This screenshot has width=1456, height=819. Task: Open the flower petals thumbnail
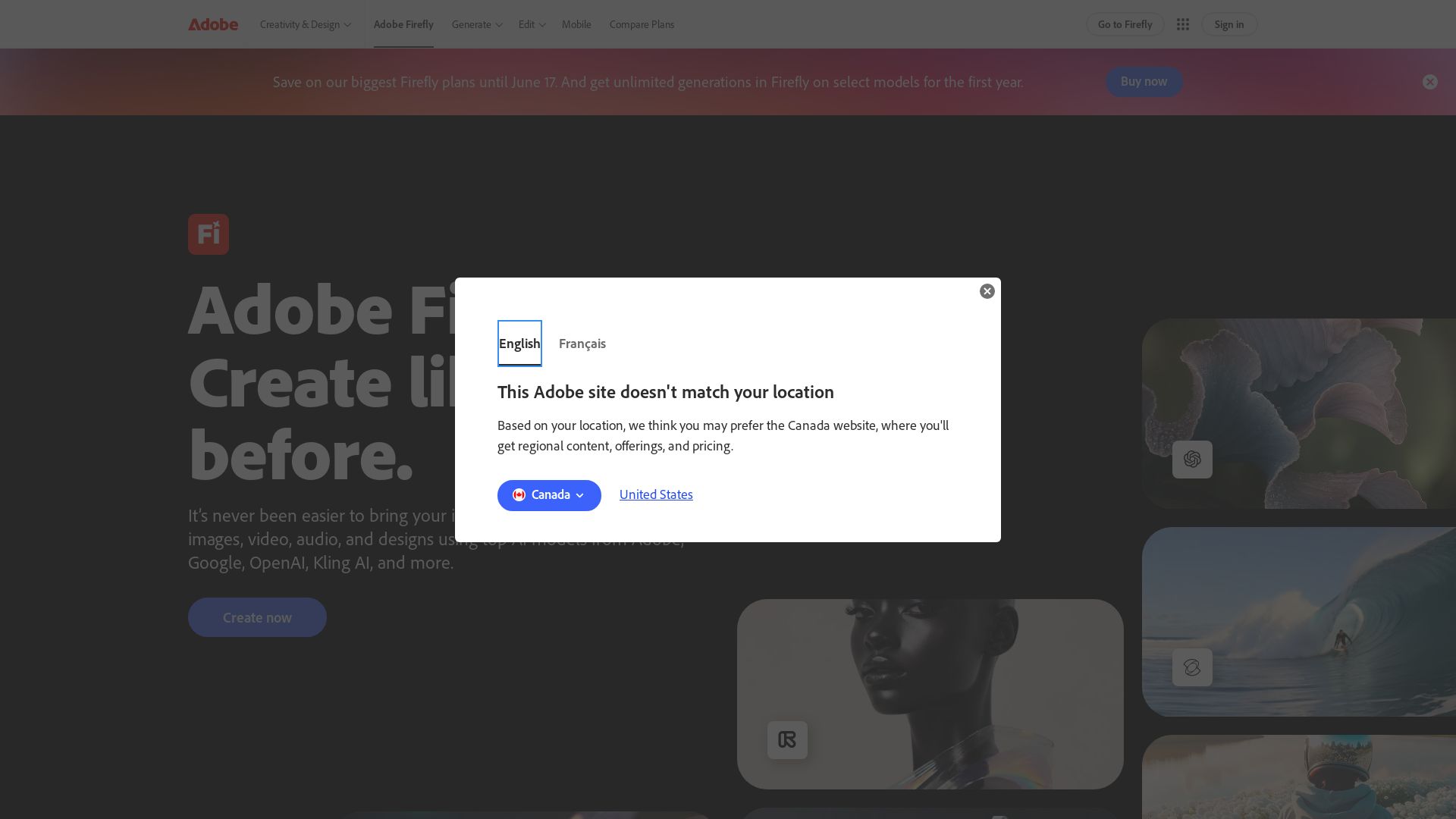click(1298, 413)
